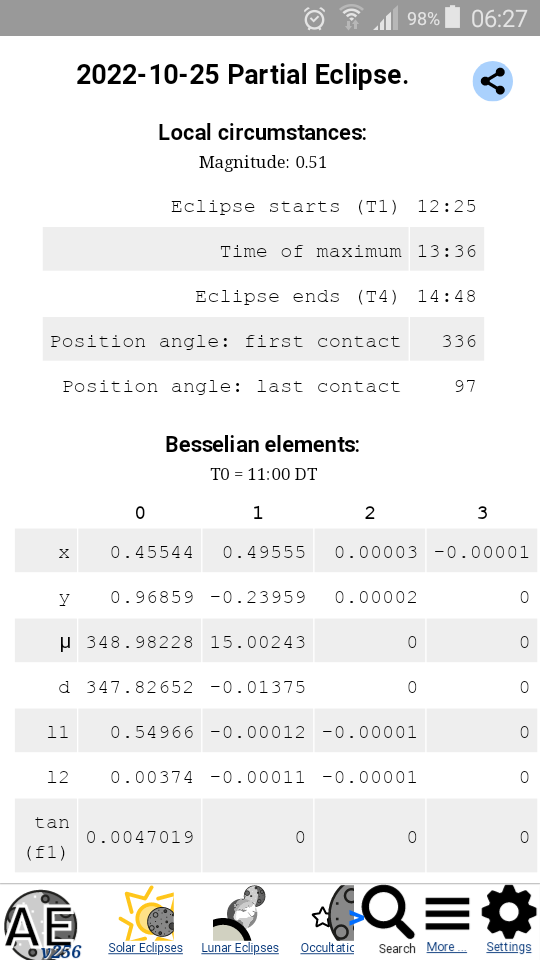The image size is (540, 960).
Task: Tap the alarm clock status icon
Action: [x=314, y=18]
